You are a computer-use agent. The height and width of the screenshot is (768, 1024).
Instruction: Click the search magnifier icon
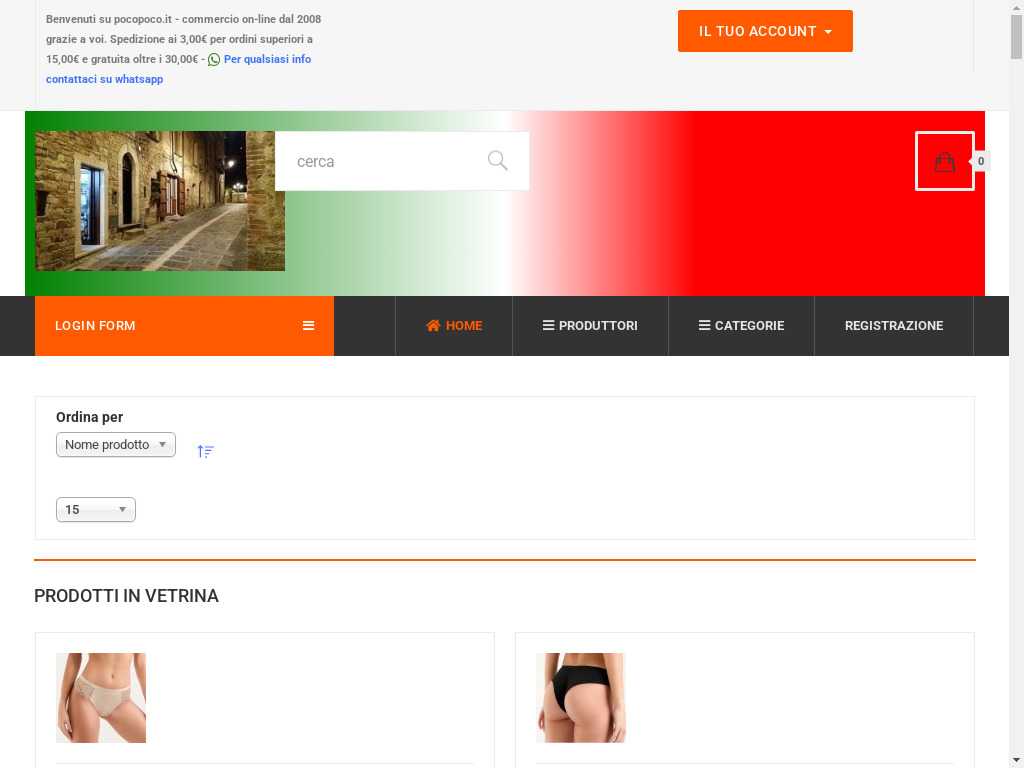(498, 161)
